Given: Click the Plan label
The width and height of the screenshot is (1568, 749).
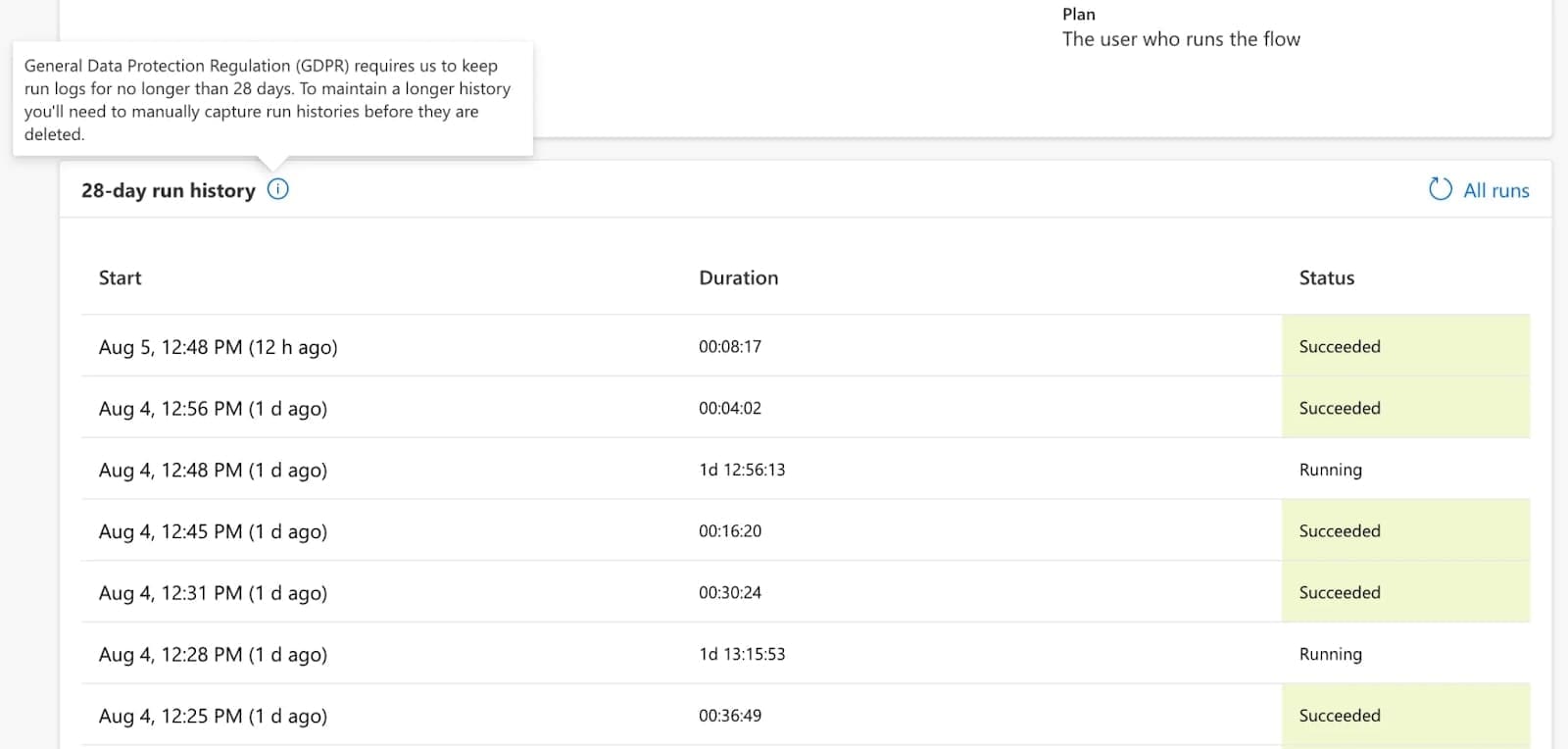Looking at the screenshot, I should 1079,14.
